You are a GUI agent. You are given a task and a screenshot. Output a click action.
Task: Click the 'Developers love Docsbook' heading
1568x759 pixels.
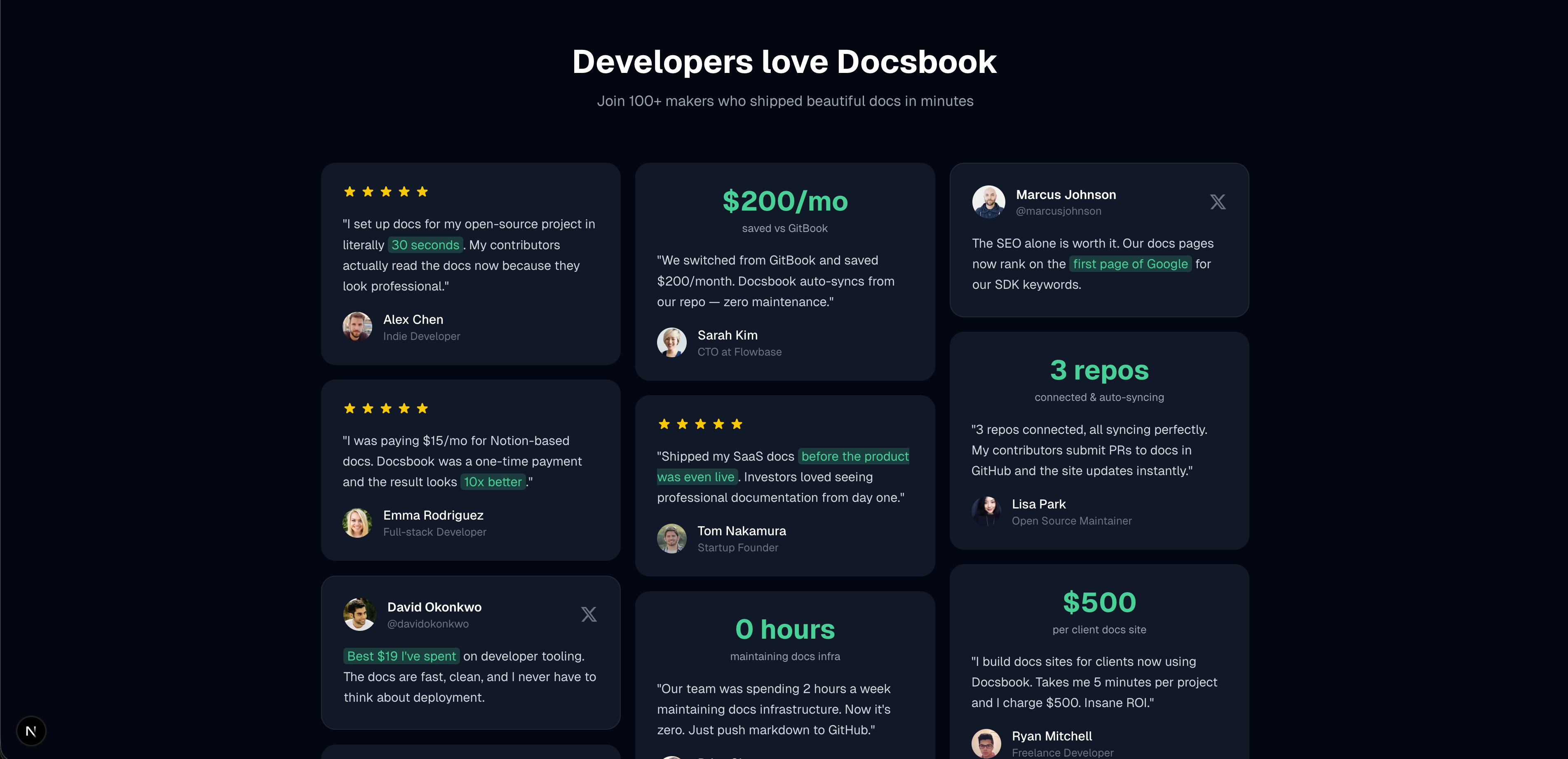[x=784, y=61]
